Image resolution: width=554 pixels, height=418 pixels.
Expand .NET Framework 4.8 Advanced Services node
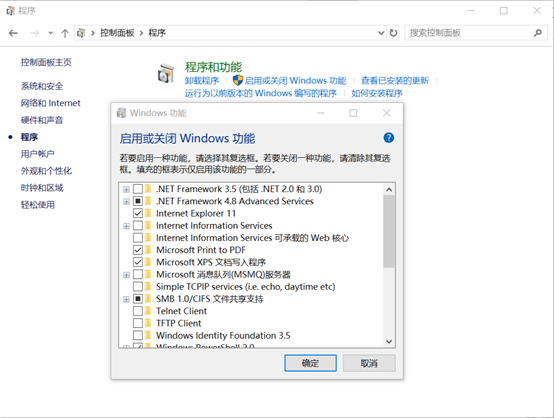[126, 202]
